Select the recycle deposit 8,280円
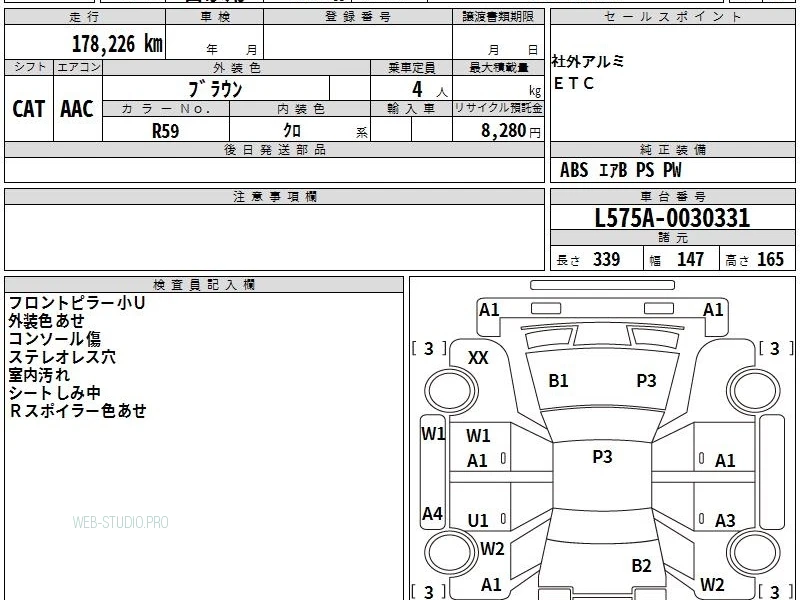The width and height of the screenshot is (800, 600). tap(510, 131)
